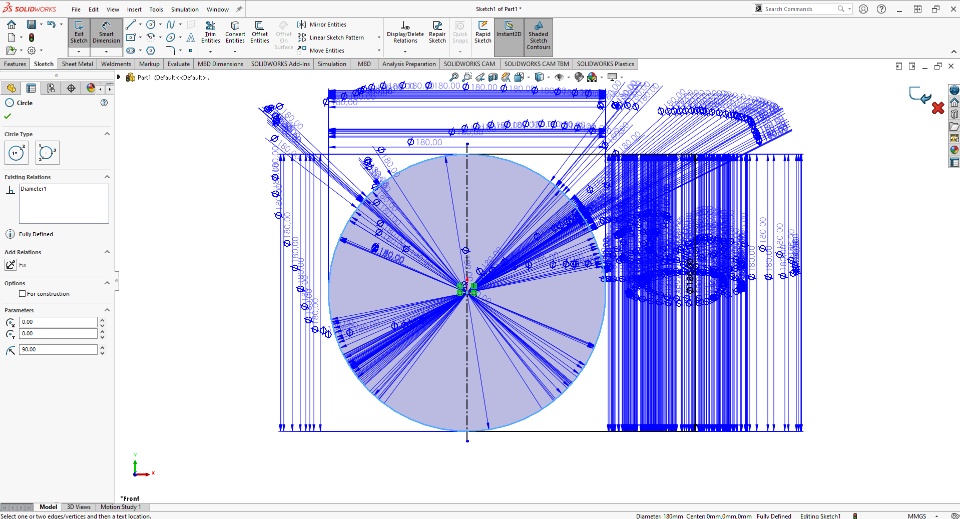Click Linear Sketch Pattern
This screenshot has height=519, width=960.
coord(331,37)
